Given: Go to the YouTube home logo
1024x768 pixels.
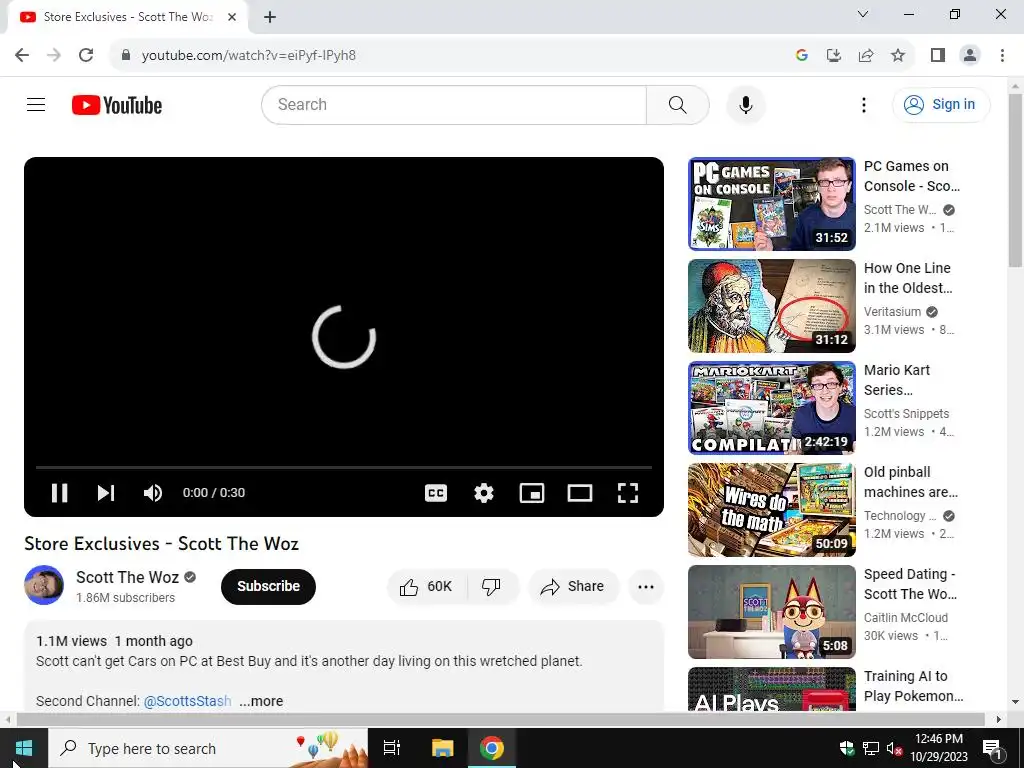Looking at the screenshot, I should (117, 105).
